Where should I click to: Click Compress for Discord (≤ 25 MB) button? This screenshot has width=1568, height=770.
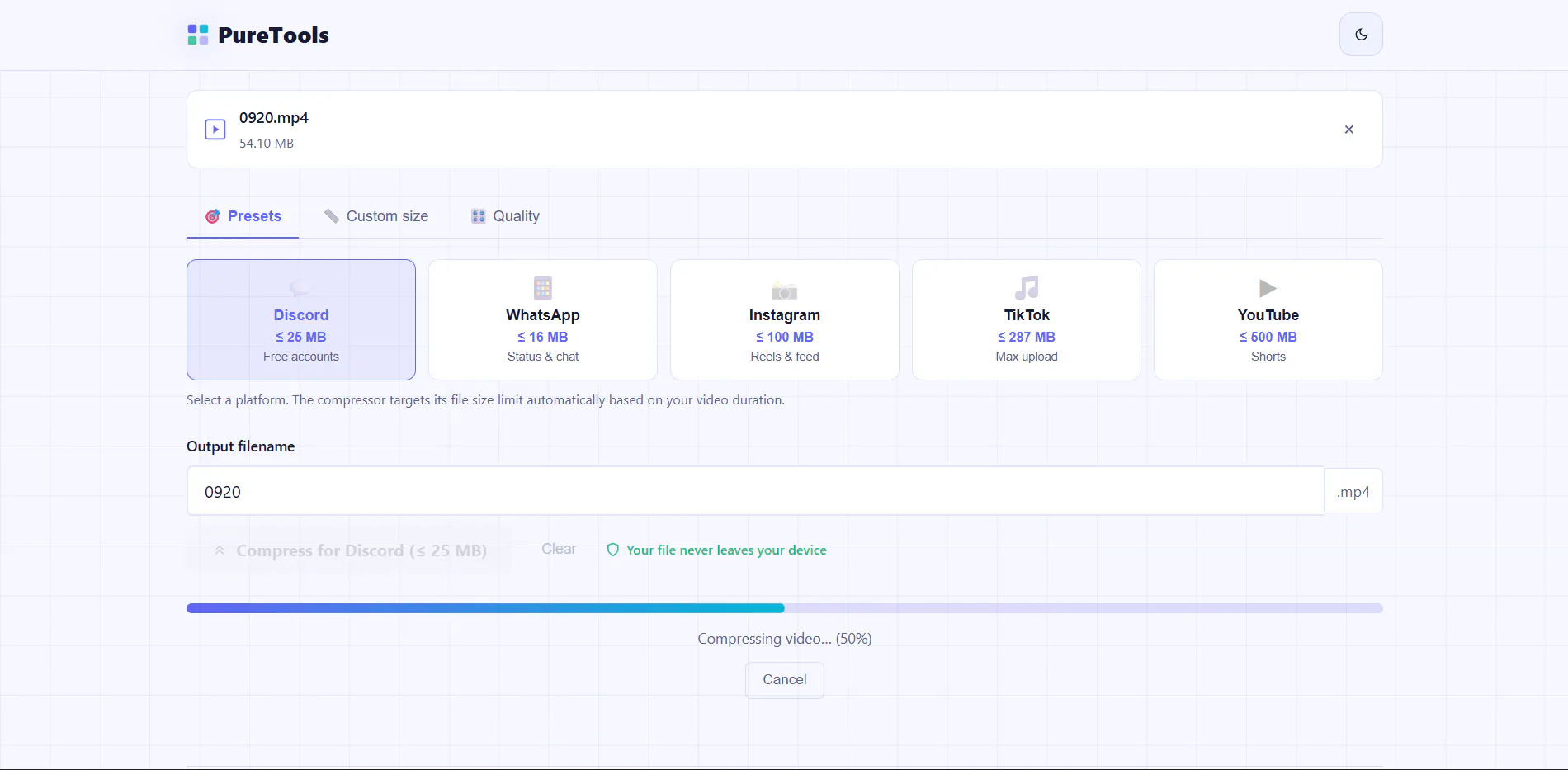pos(348,550)
